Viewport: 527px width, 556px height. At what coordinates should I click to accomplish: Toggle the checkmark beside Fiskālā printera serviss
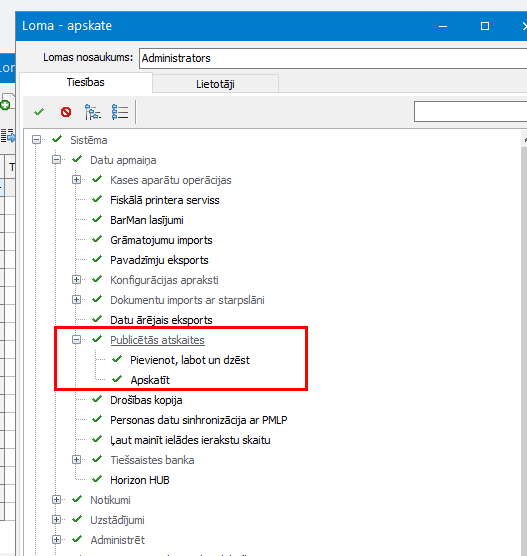[x=97, y=199]
